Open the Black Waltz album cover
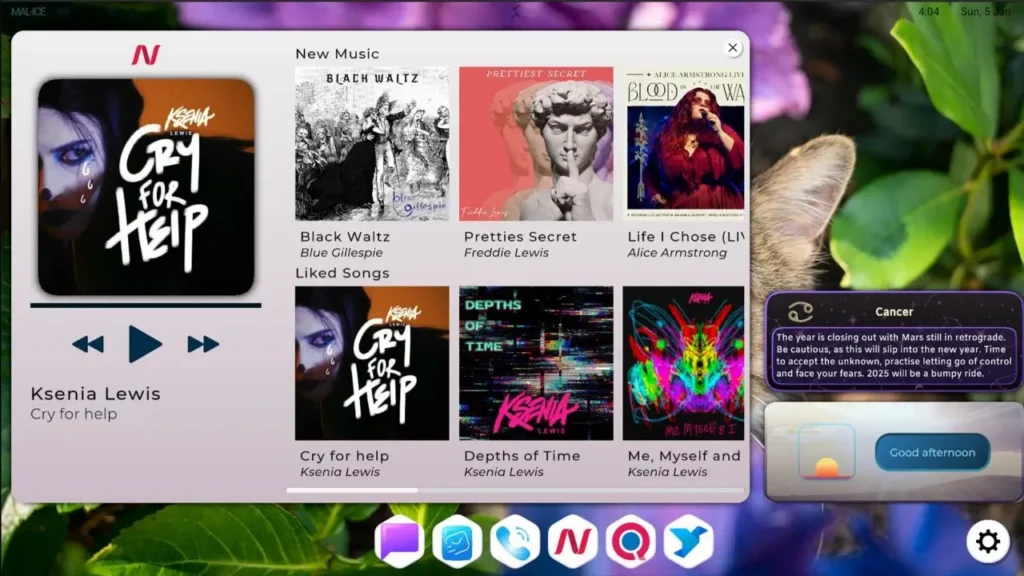The image size is (1024, 576). point(372,144)
